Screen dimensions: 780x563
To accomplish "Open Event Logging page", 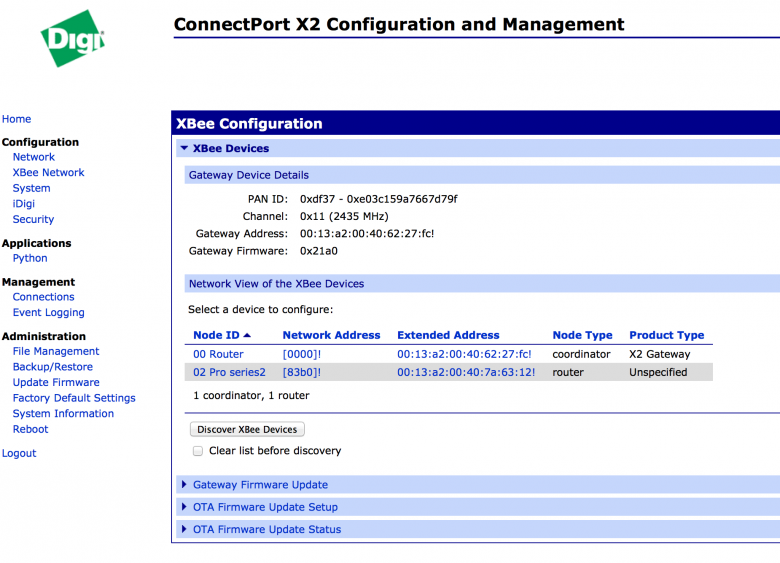I will tap(49, 312).
